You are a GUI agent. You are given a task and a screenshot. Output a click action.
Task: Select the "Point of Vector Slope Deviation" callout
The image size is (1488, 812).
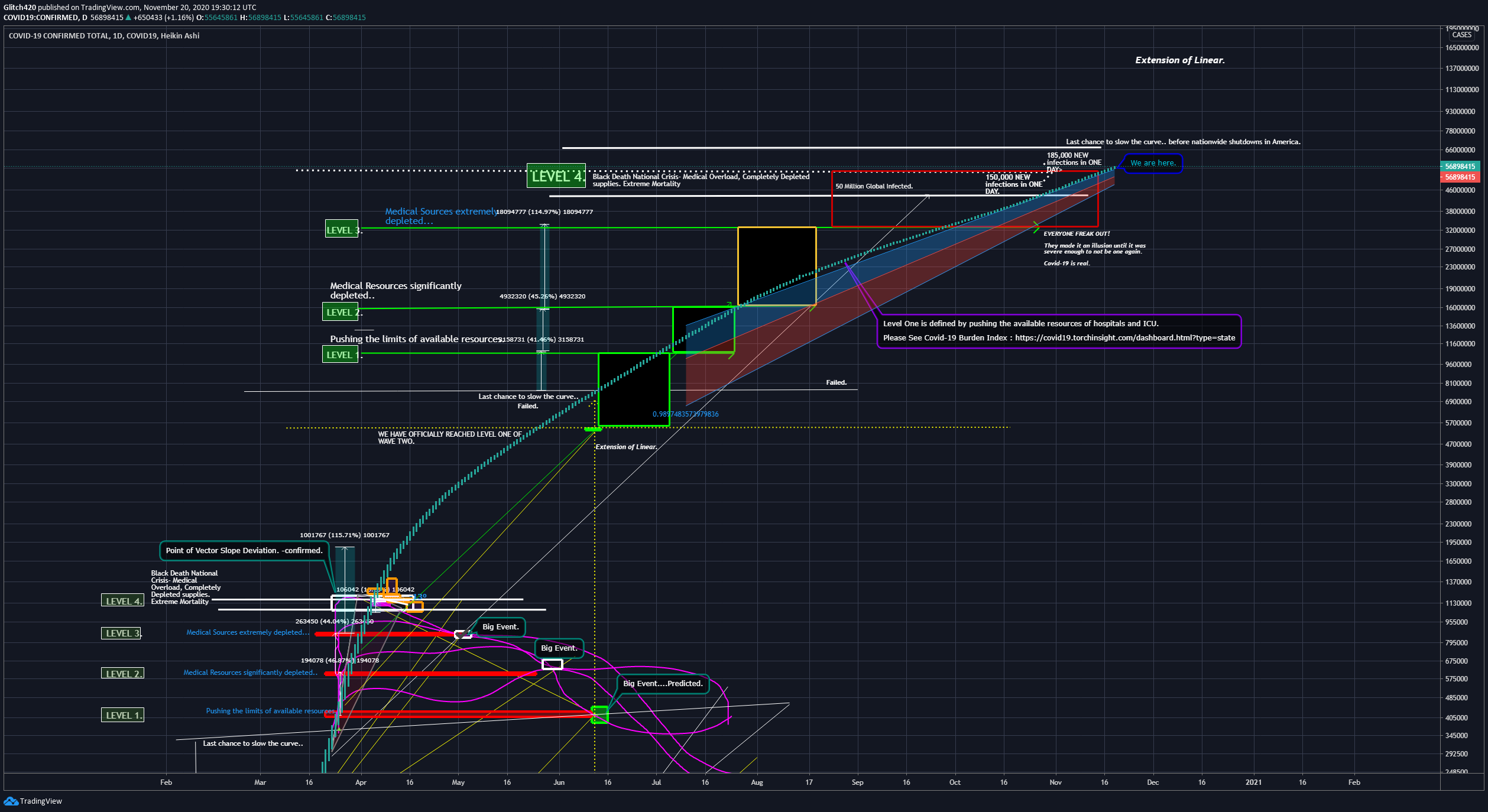click(x=244, y=550)
